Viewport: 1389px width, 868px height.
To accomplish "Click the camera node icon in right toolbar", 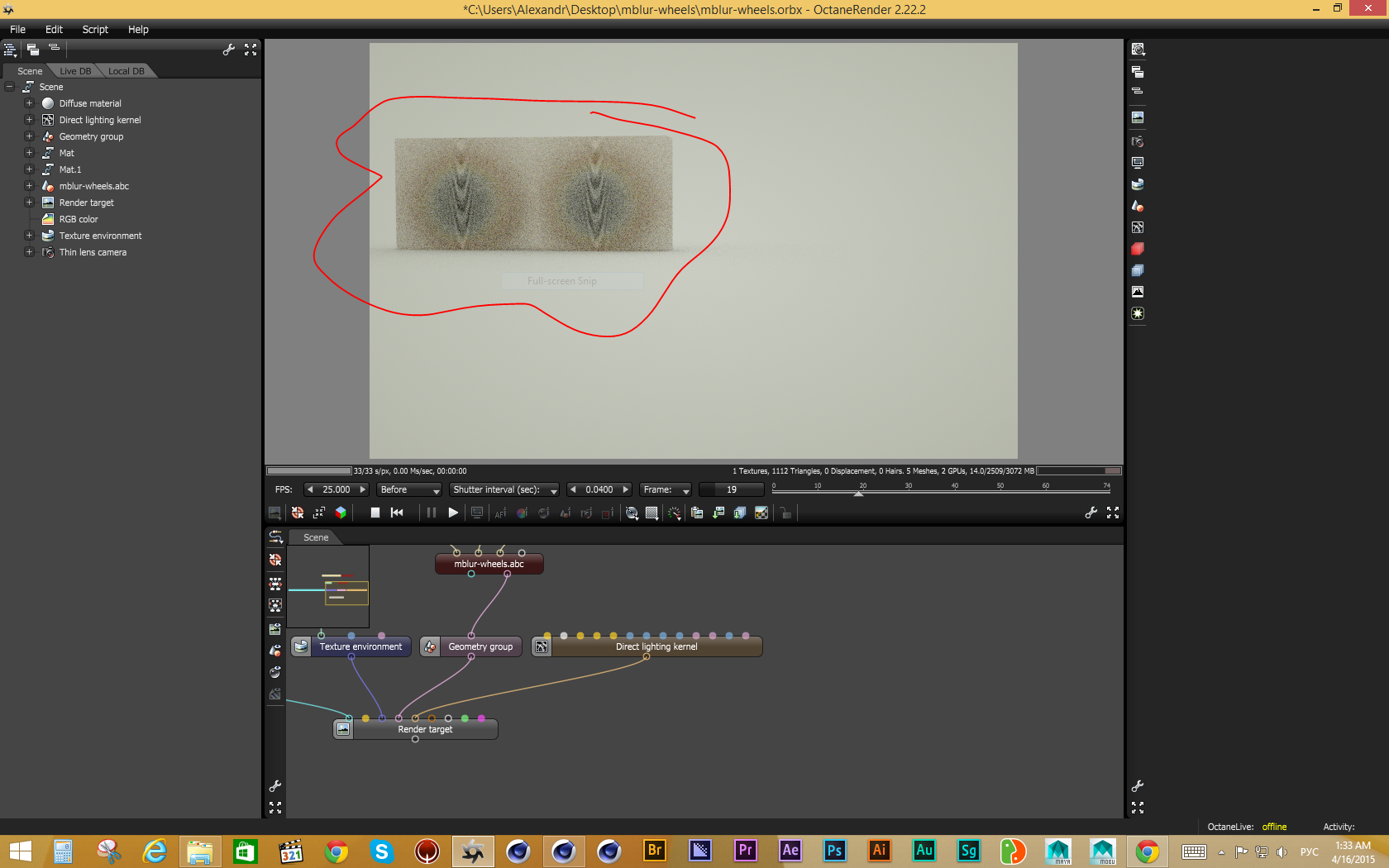I will click(x=1138, y=141).
